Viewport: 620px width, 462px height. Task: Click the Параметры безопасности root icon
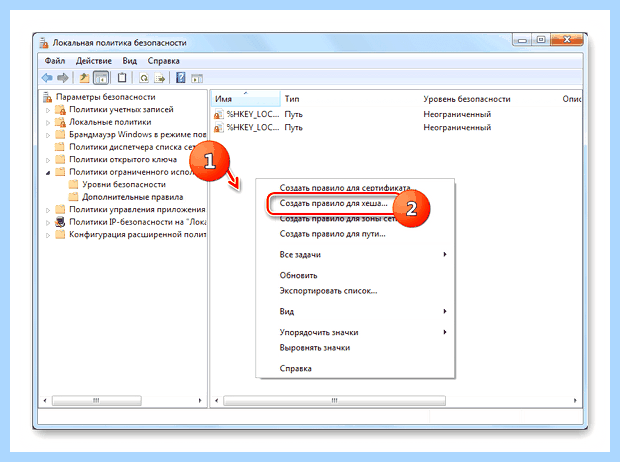pos(48,97)
